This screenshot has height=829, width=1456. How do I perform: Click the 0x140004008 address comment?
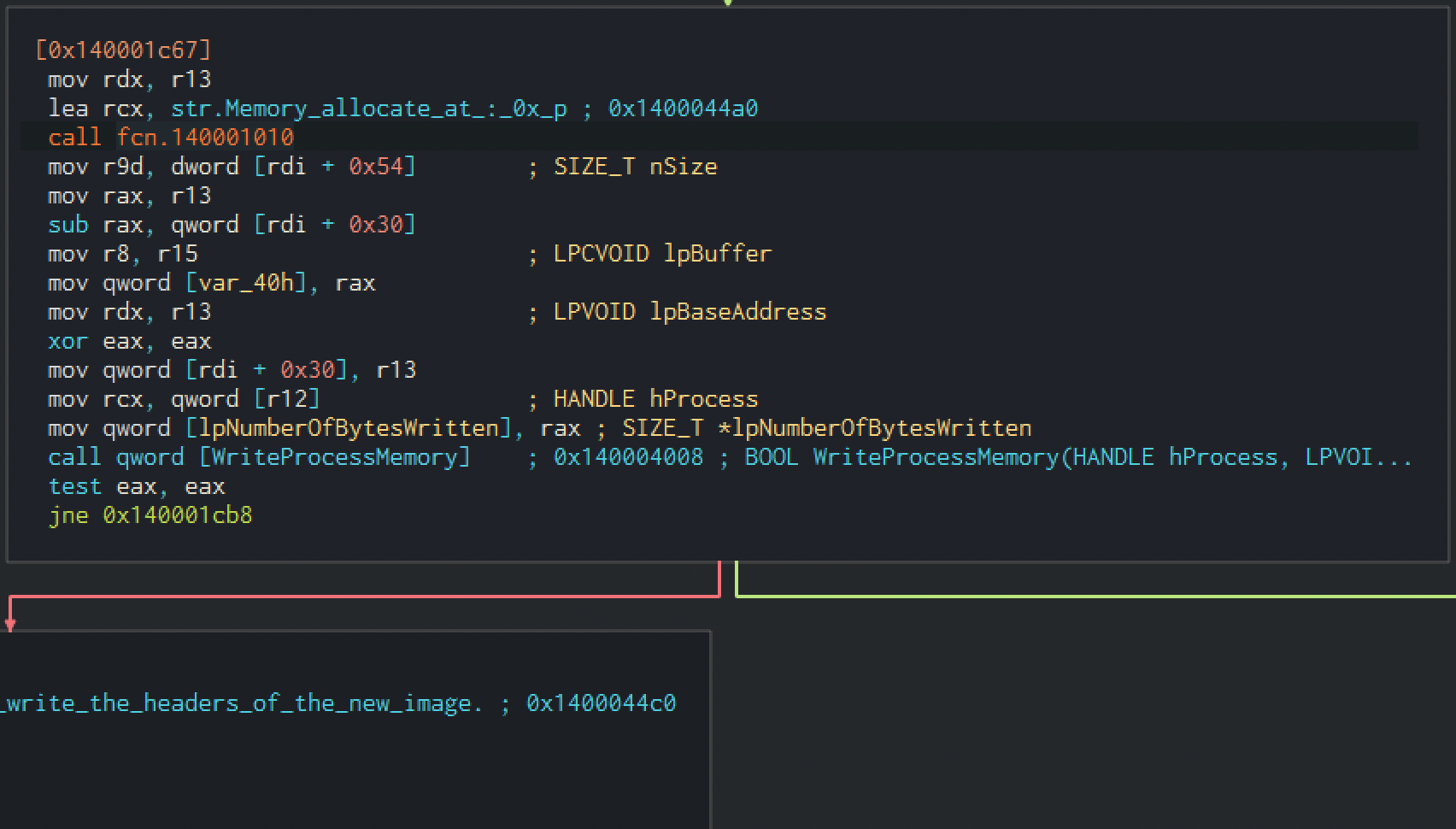[x=628, y=457]
